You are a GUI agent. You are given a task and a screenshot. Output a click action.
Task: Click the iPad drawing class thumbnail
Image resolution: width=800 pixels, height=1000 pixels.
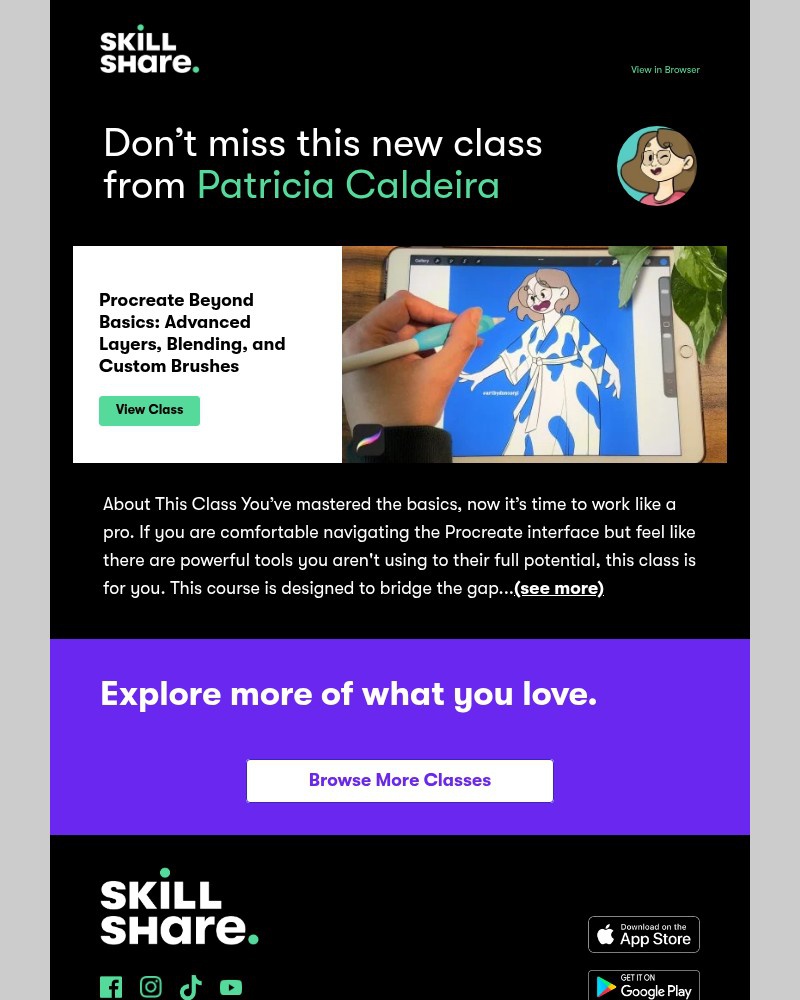tap(535, 354)
